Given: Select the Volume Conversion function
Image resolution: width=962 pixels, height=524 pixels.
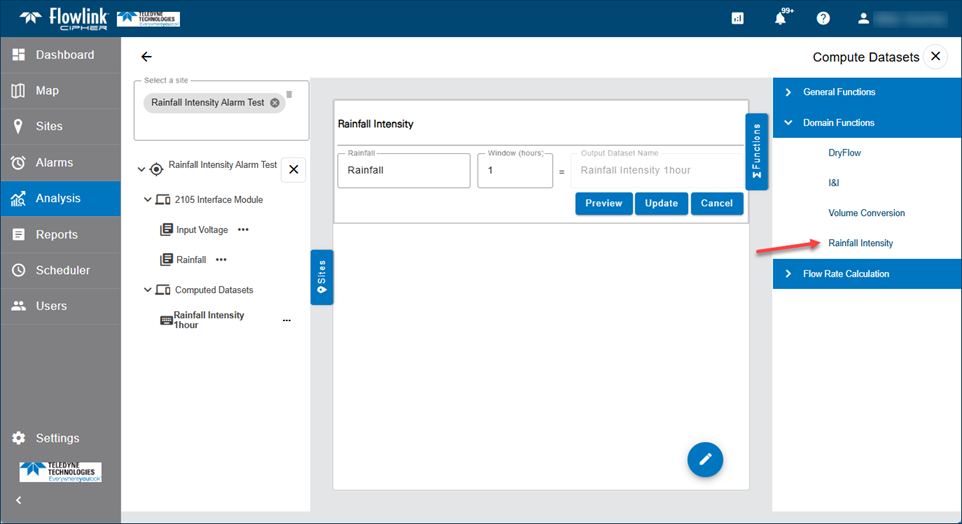Looking at the screenshot, I should pos(866,213).
